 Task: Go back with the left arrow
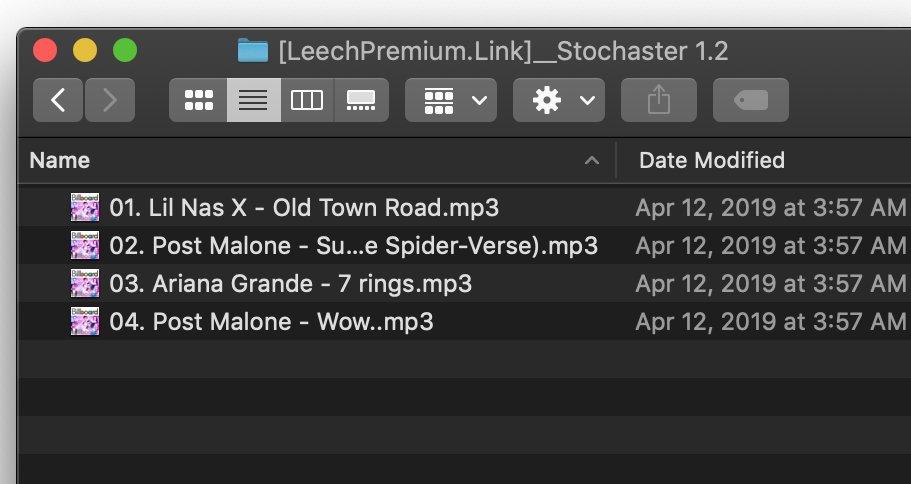[x=58, y=100]
